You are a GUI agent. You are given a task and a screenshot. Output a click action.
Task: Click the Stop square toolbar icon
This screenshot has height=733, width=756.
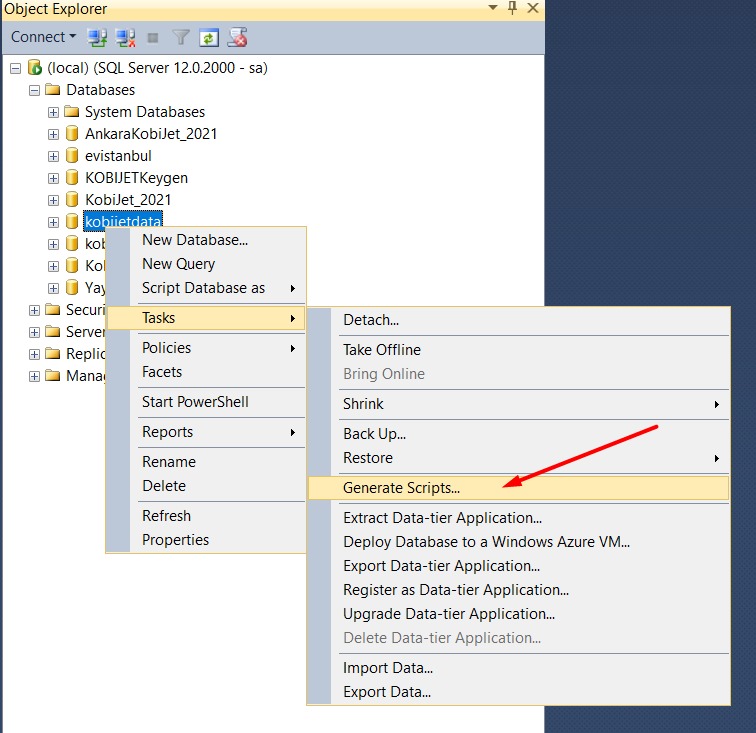(x=153, y=38)
